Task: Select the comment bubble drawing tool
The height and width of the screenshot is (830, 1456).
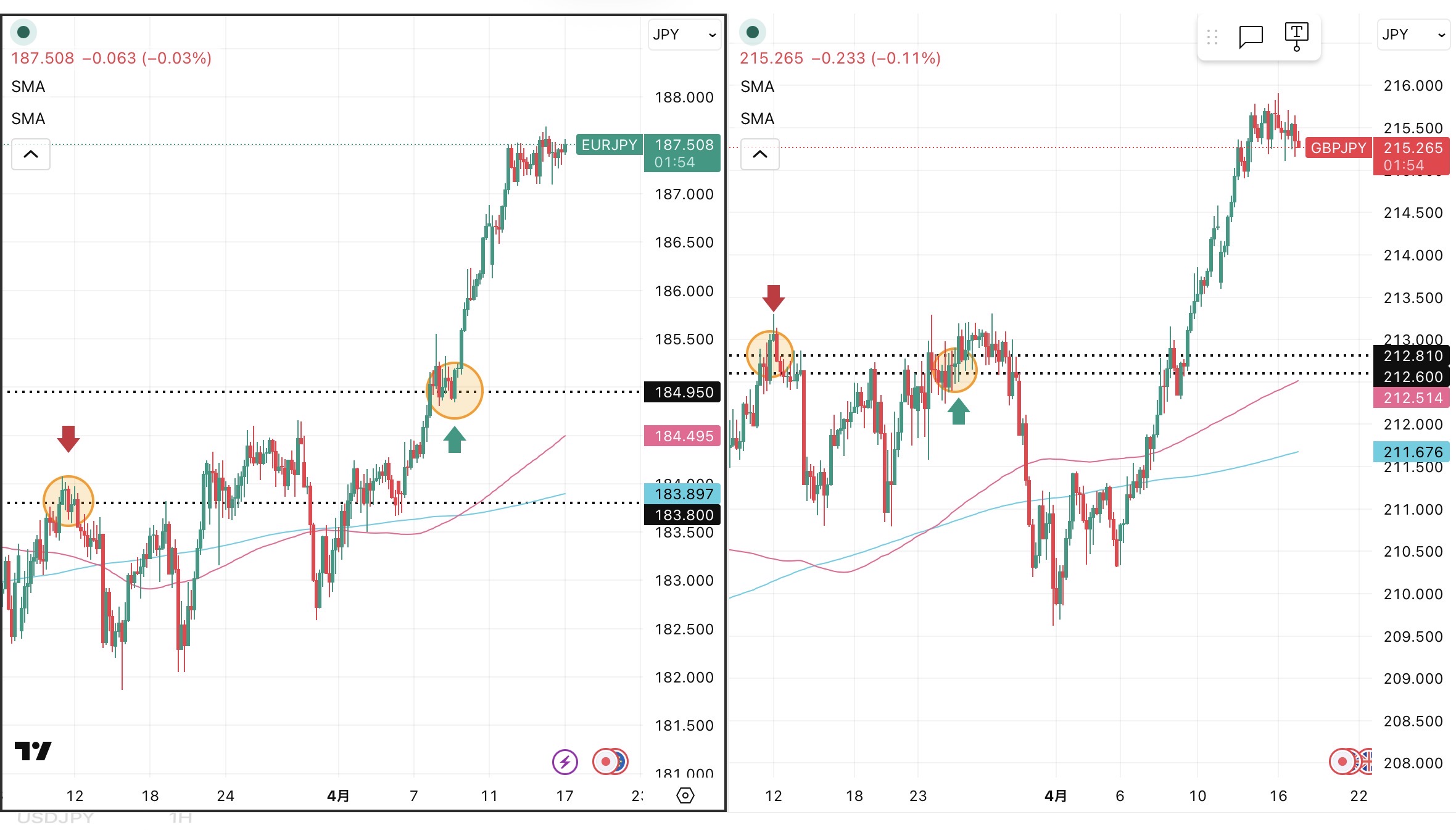Action: pyautogui.click(x=1251, y=36)
